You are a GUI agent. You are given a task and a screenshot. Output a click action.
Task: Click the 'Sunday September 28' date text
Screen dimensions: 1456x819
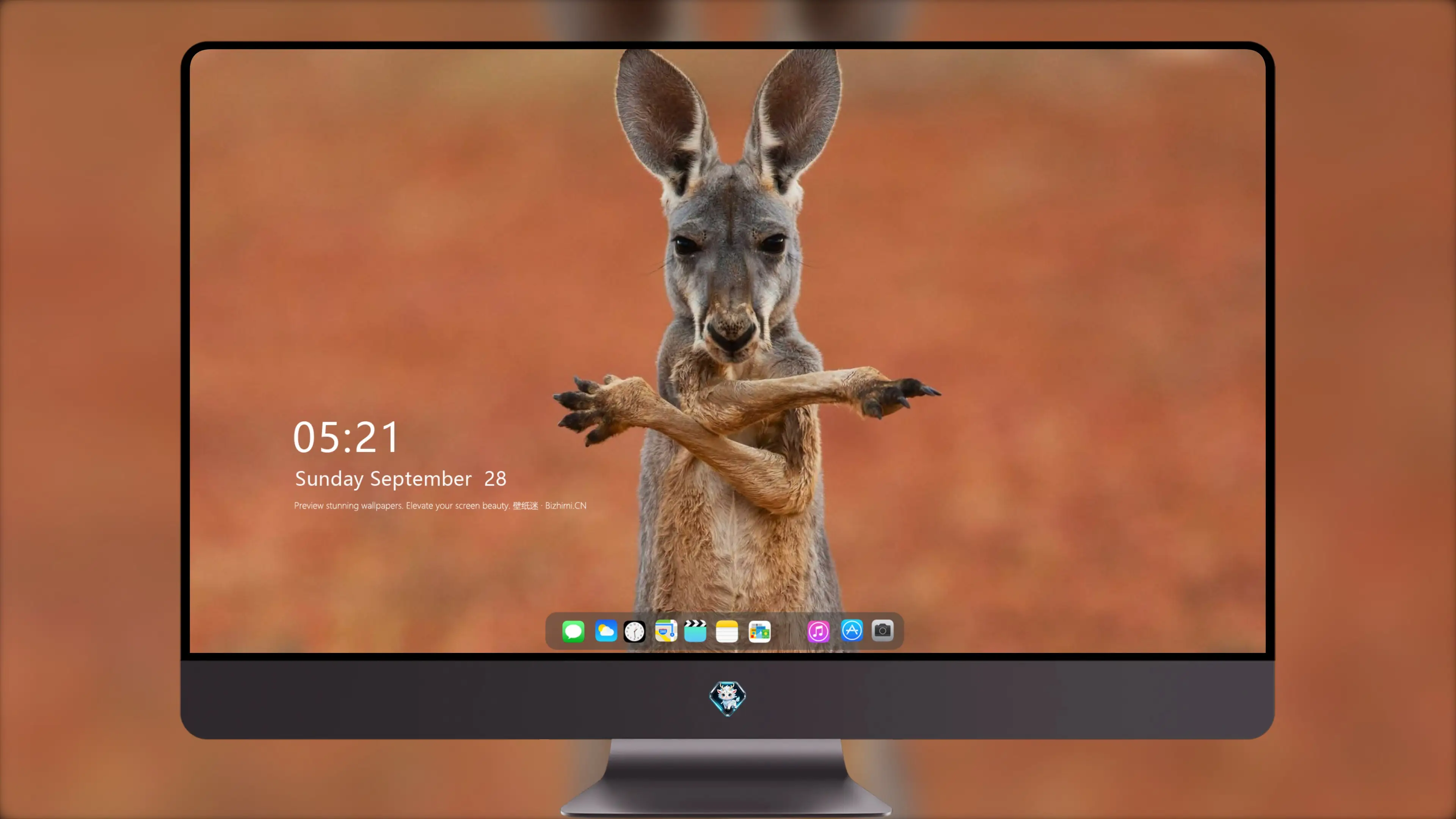(x=401, y=479)
